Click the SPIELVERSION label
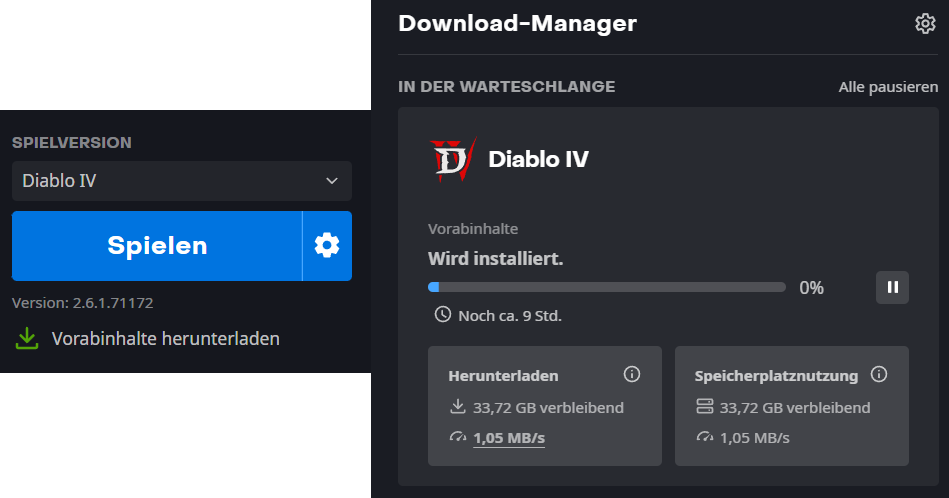Screen dimensions: 949x498 tap(71, 143)
